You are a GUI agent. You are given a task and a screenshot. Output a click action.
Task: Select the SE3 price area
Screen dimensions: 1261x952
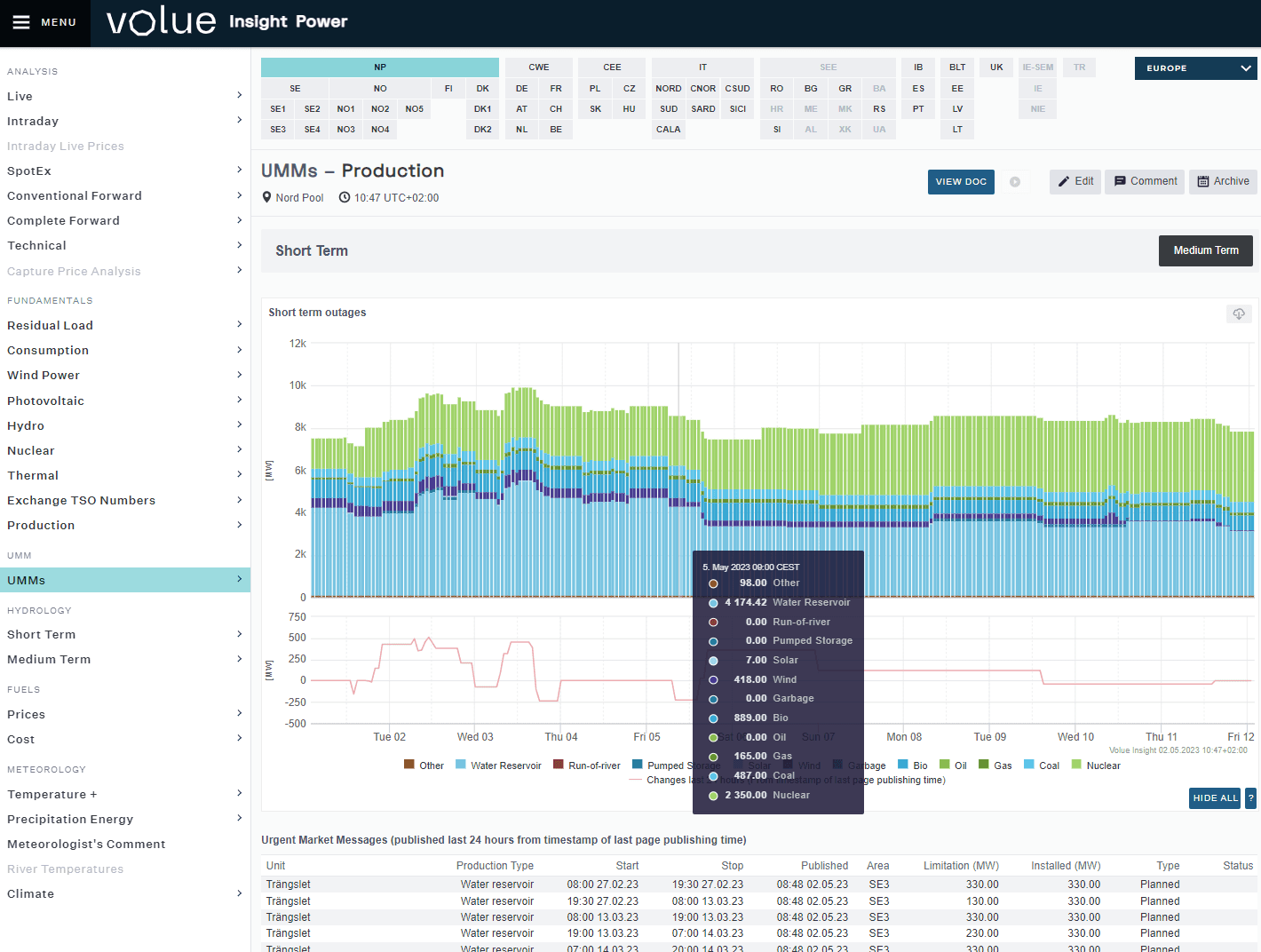[278, 130]
